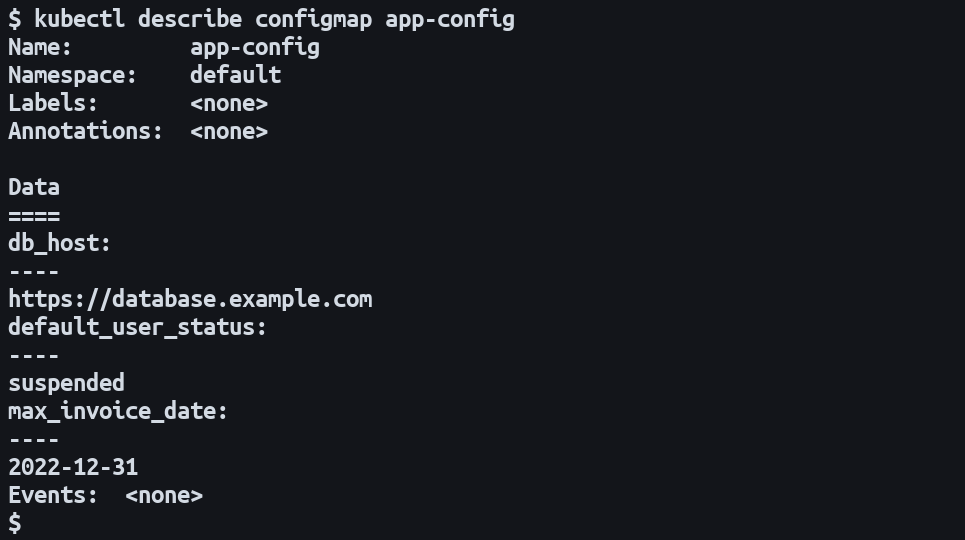Viewport: 965px width, 540px height.
Task: Click the Namespace field label
Action: pyautogui.click(x=72, y=75)
